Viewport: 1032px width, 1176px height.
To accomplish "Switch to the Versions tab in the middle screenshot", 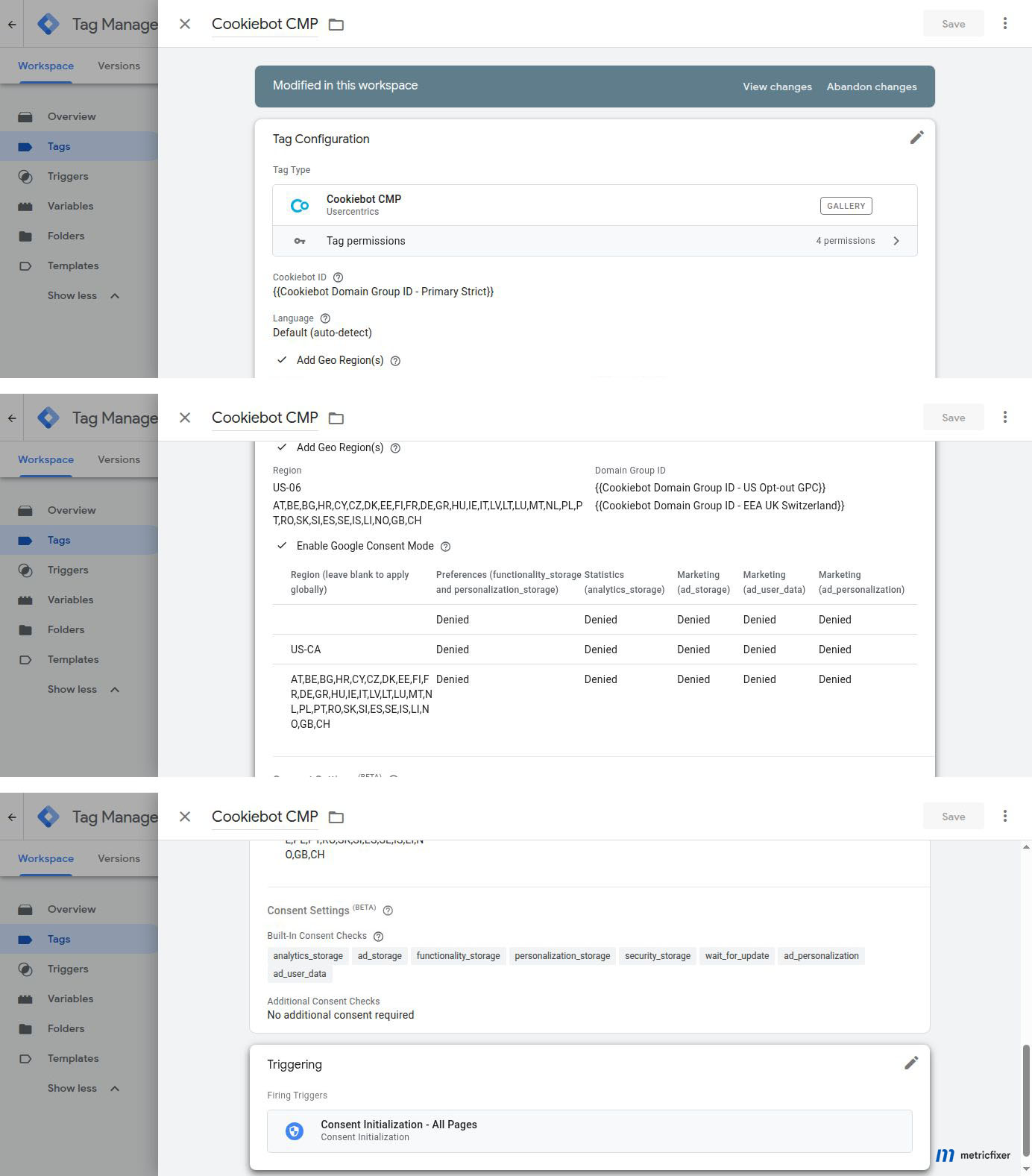I will 119,459.
